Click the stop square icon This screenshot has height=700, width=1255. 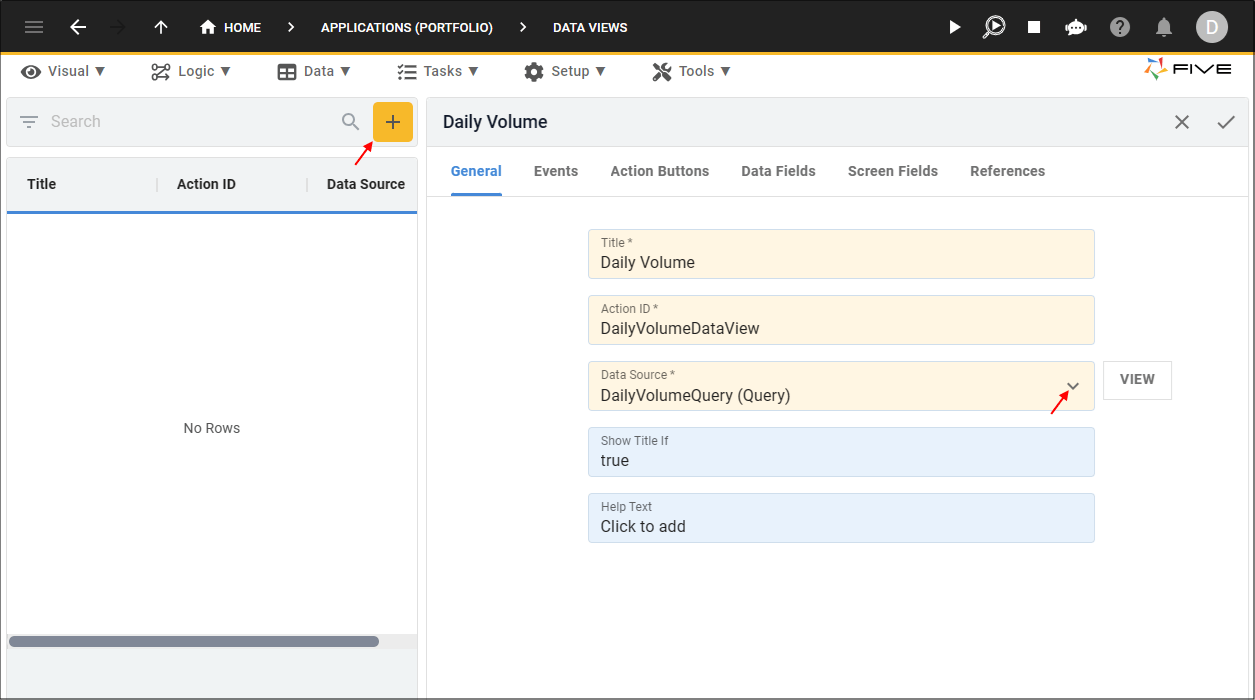coord(1034,27)
